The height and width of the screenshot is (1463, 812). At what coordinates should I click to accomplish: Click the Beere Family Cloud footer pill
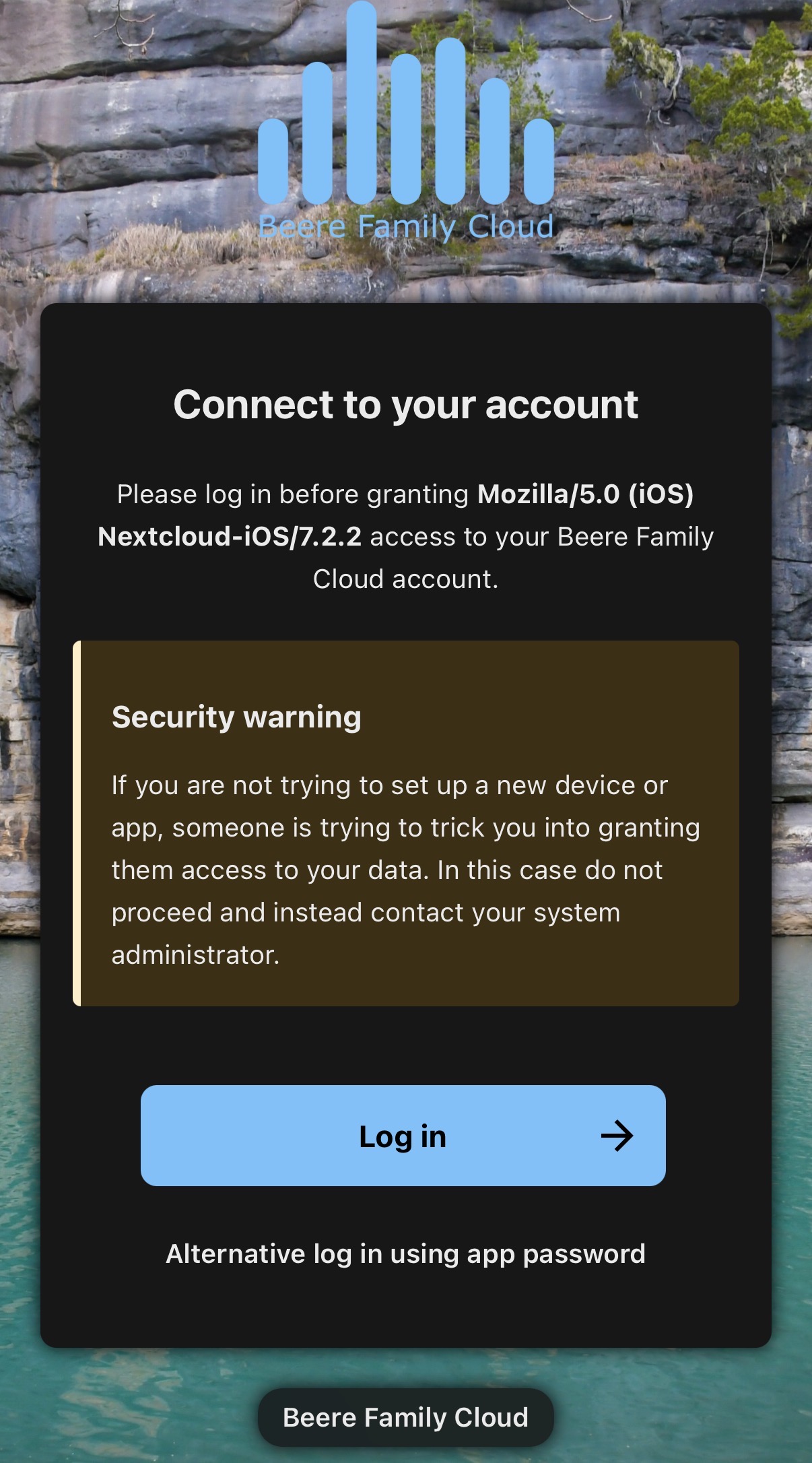[405, 1417]
